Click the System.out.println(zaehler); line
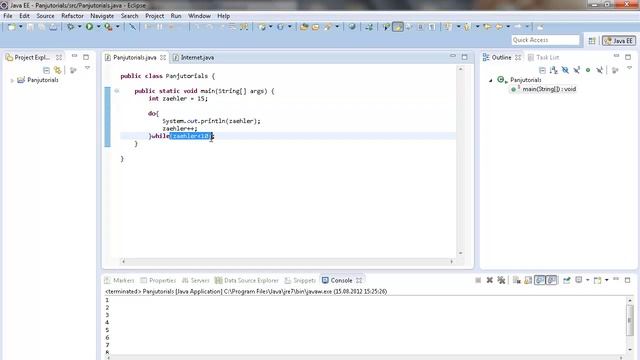 pos(211,121)
